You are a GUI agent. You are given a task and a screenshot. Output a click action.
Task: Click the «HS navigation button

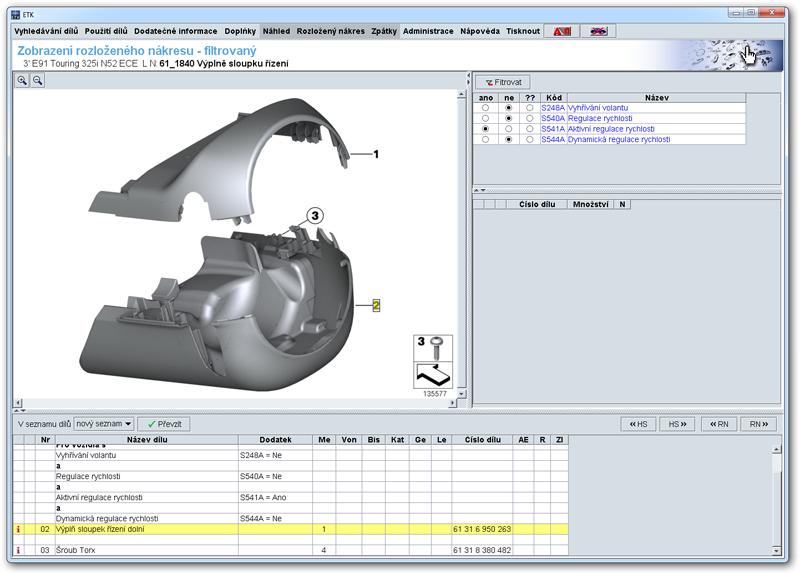click(638, 424)
